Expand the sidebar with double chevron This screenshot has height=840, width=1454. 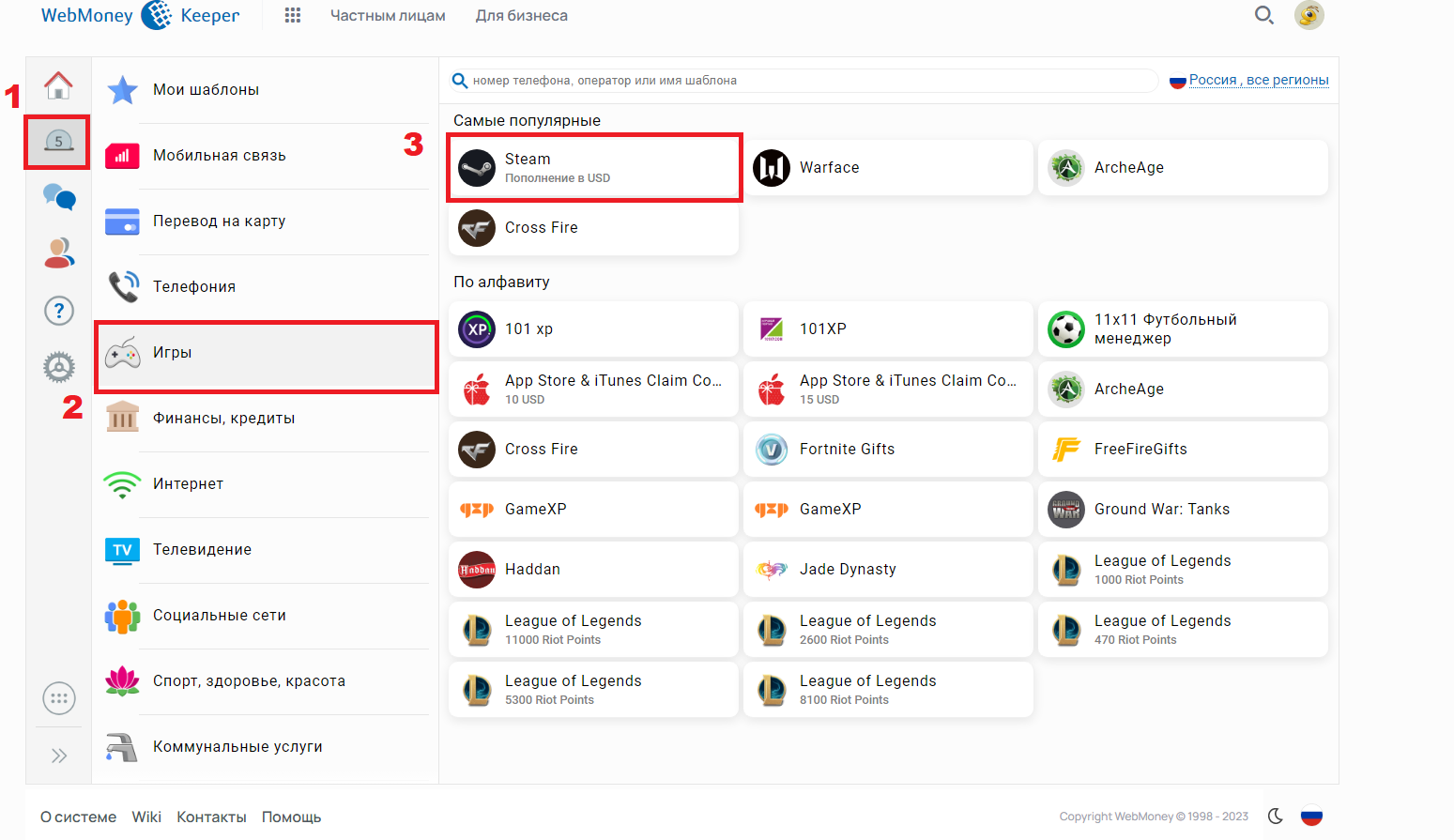[x=58, y=756]
